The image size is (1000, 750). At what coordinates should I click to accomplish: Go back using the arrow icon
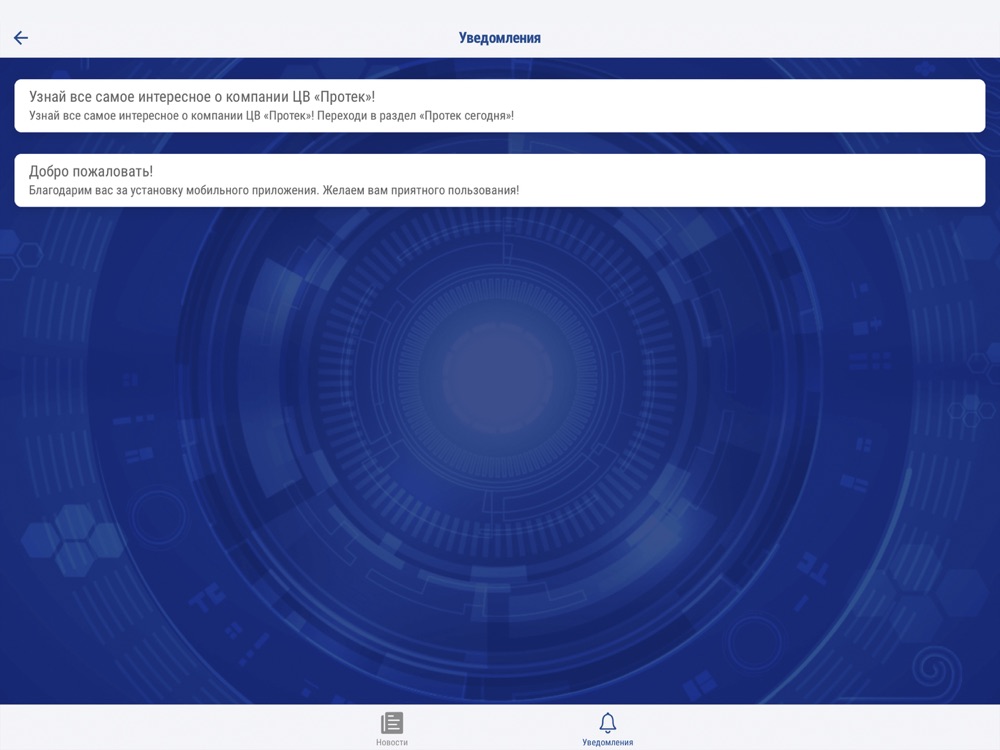[x=21, y=38]
